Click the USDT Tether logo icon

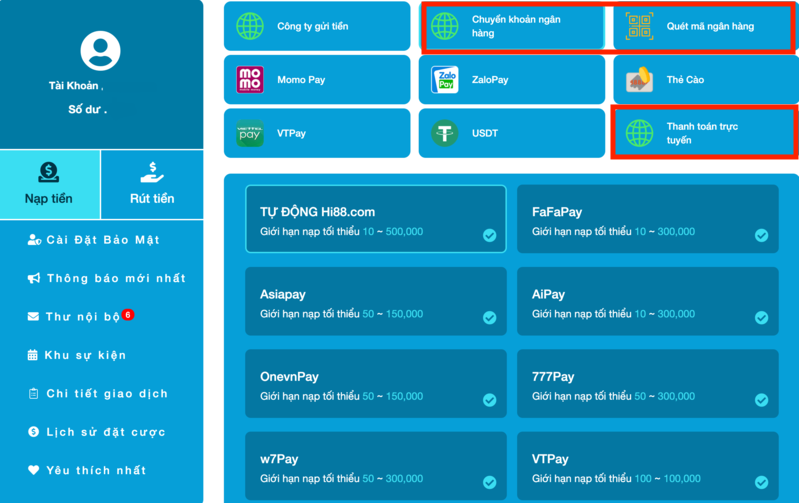444,133
